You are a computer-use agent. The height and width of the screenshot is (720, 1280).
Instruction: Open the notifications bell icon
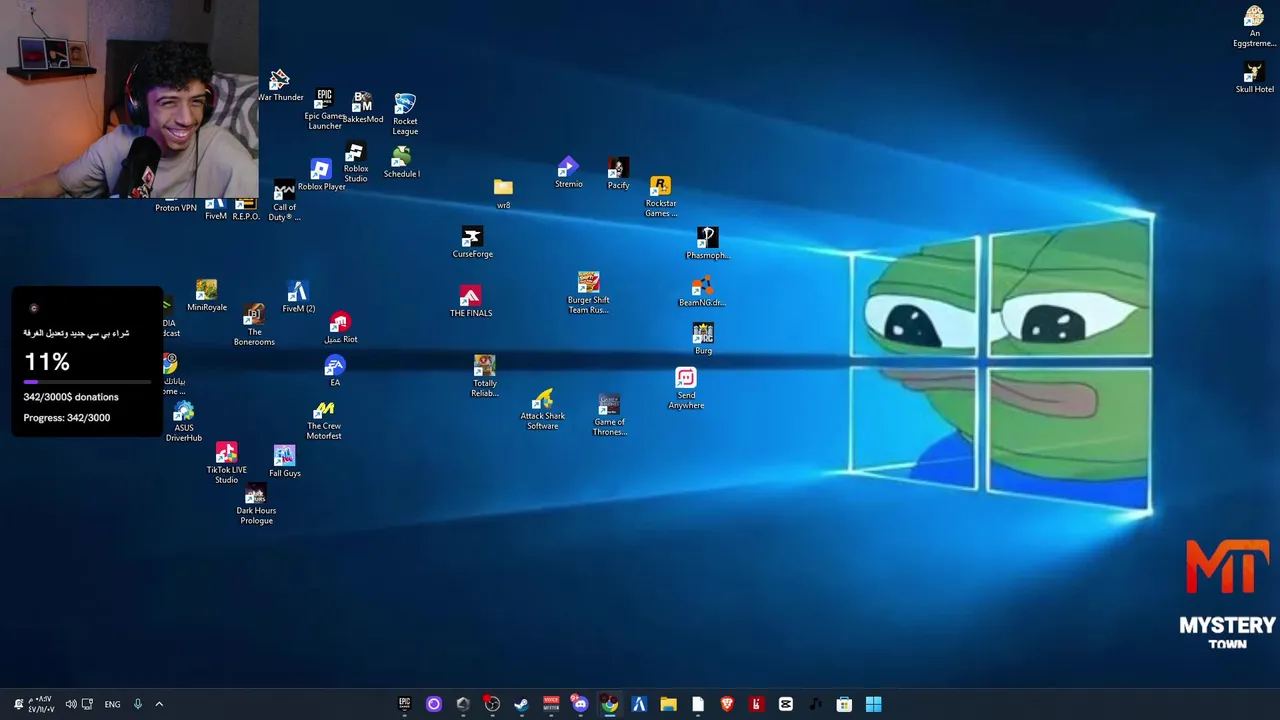coord(18,704)
